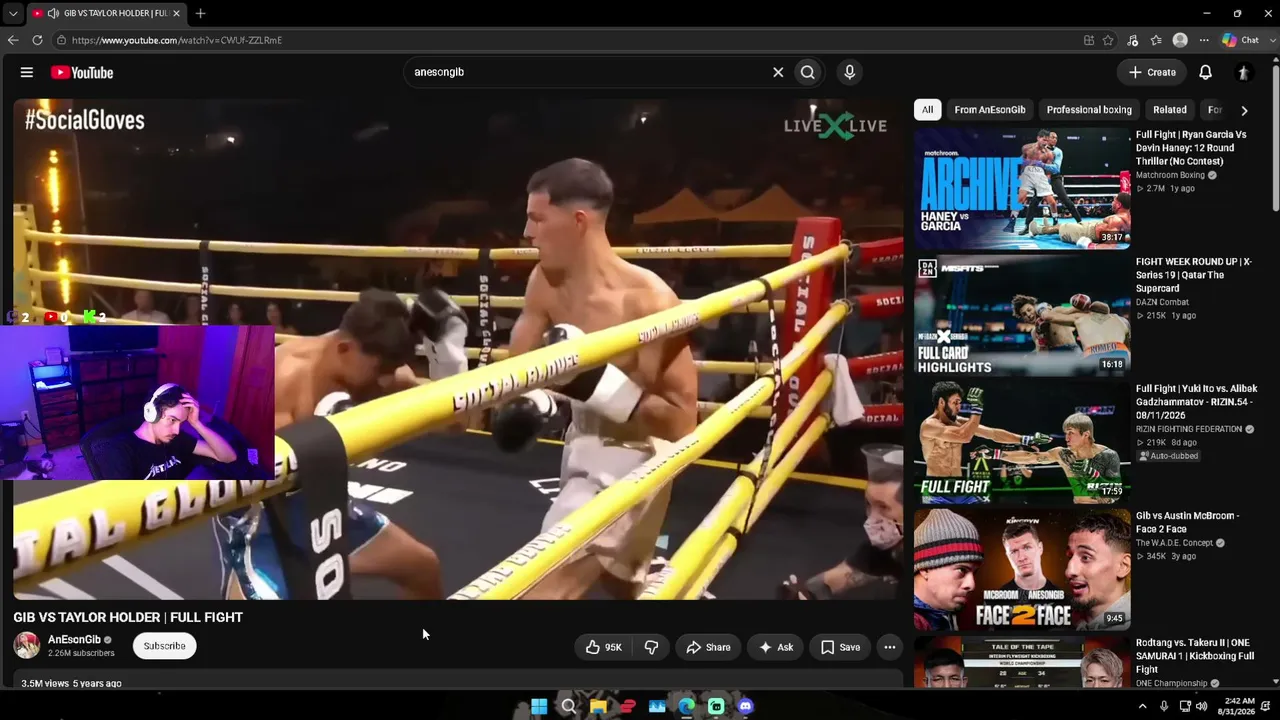Visit DAZN Combat channel

tap(1162, 302)
